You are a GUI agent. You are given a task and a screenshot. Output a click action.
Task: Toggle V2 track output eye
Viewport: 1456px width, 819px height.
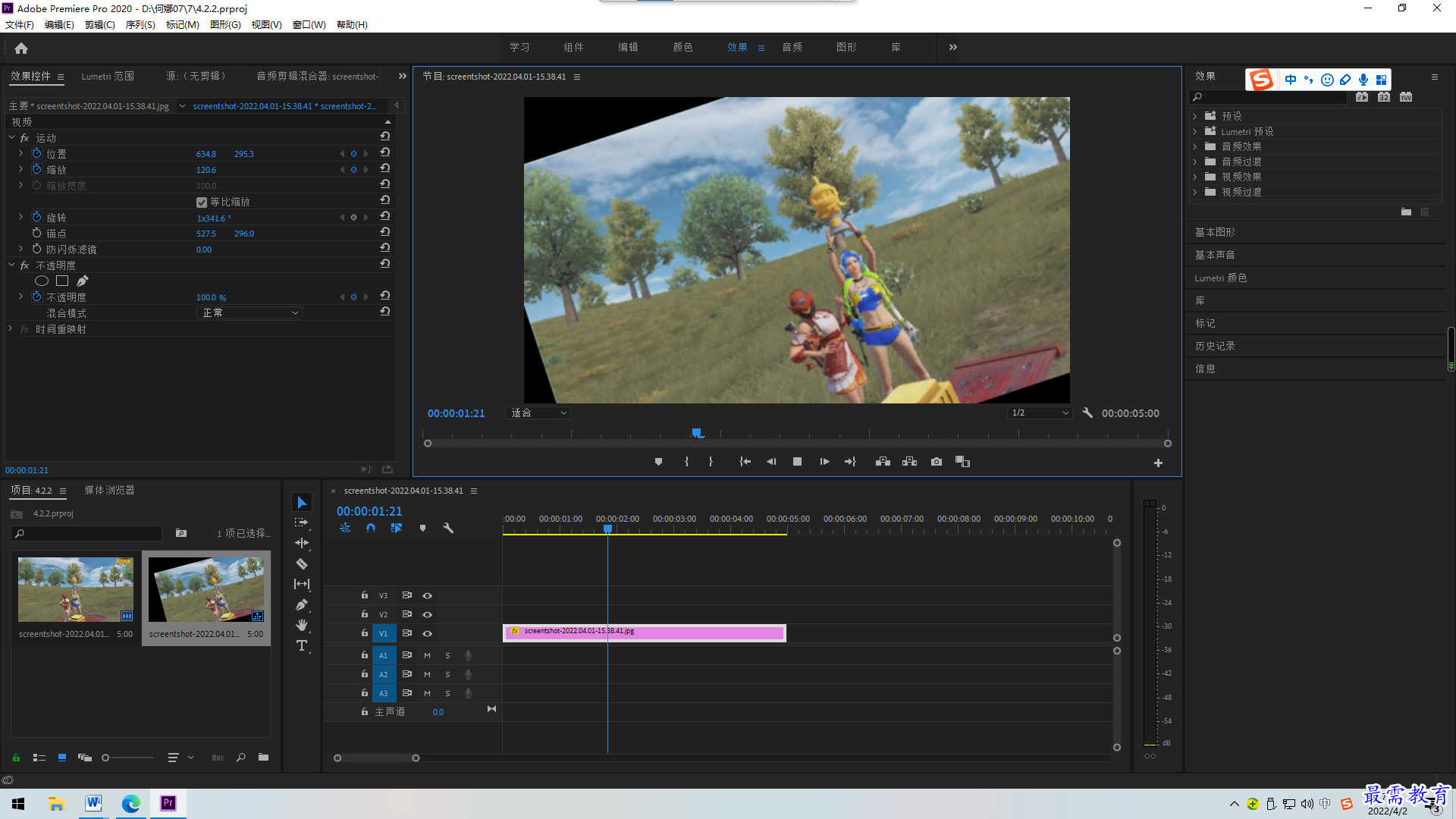pos(428,614)
